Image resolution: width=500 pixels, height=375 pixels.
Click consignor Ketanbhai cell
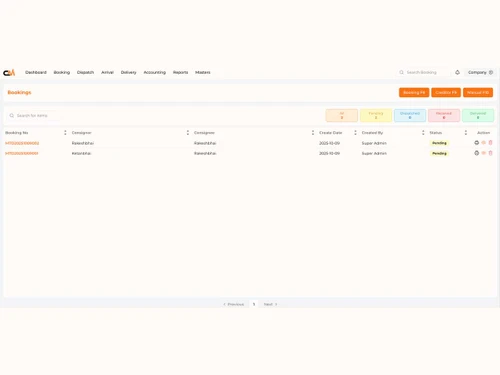click(81, 154)
